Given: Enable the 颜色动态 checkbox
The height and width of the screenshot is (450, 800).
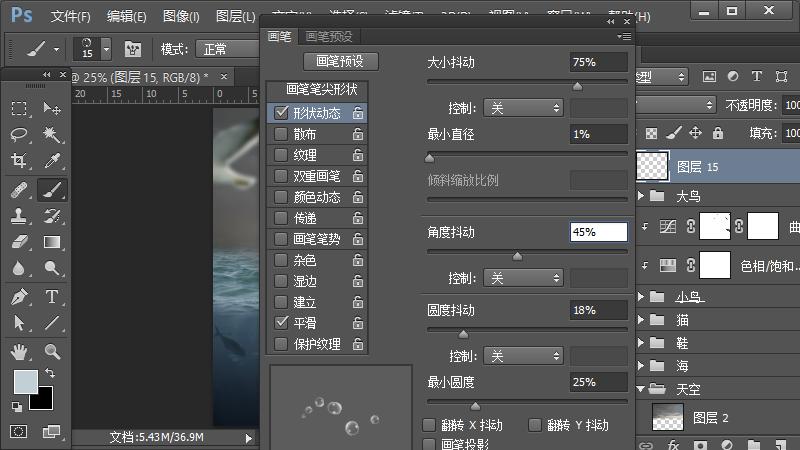Looking at the screenshot, I should tap(281, 197).
